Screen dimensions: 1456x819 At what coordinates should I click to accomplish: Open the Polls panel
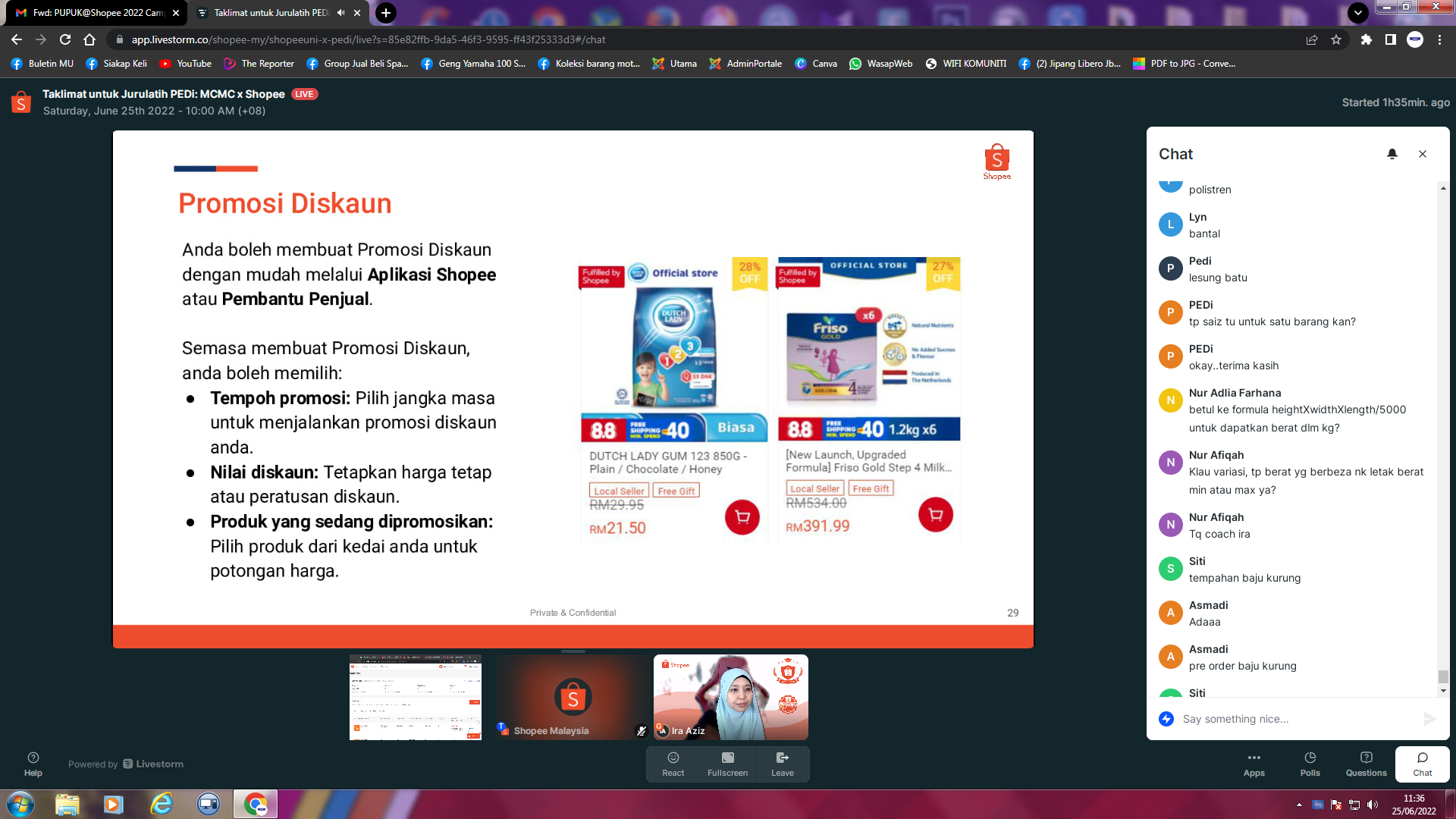tap(1310, 764)
